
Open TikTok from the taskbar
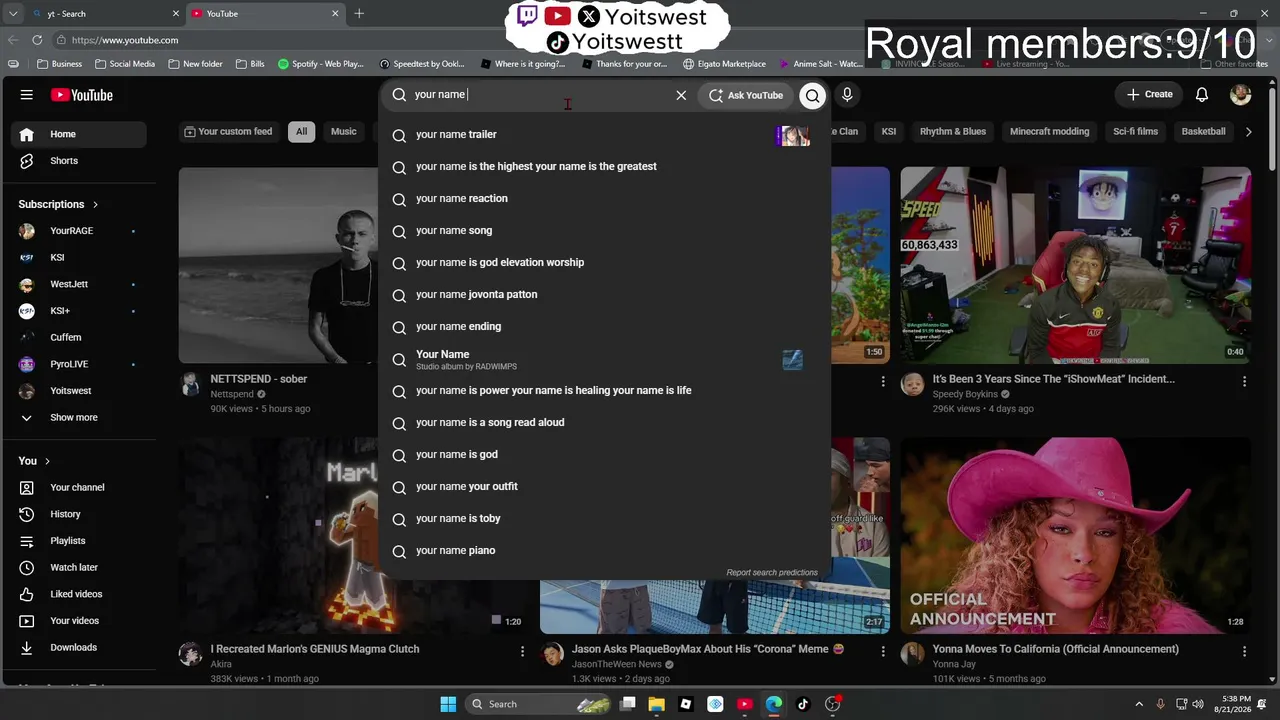803,704
